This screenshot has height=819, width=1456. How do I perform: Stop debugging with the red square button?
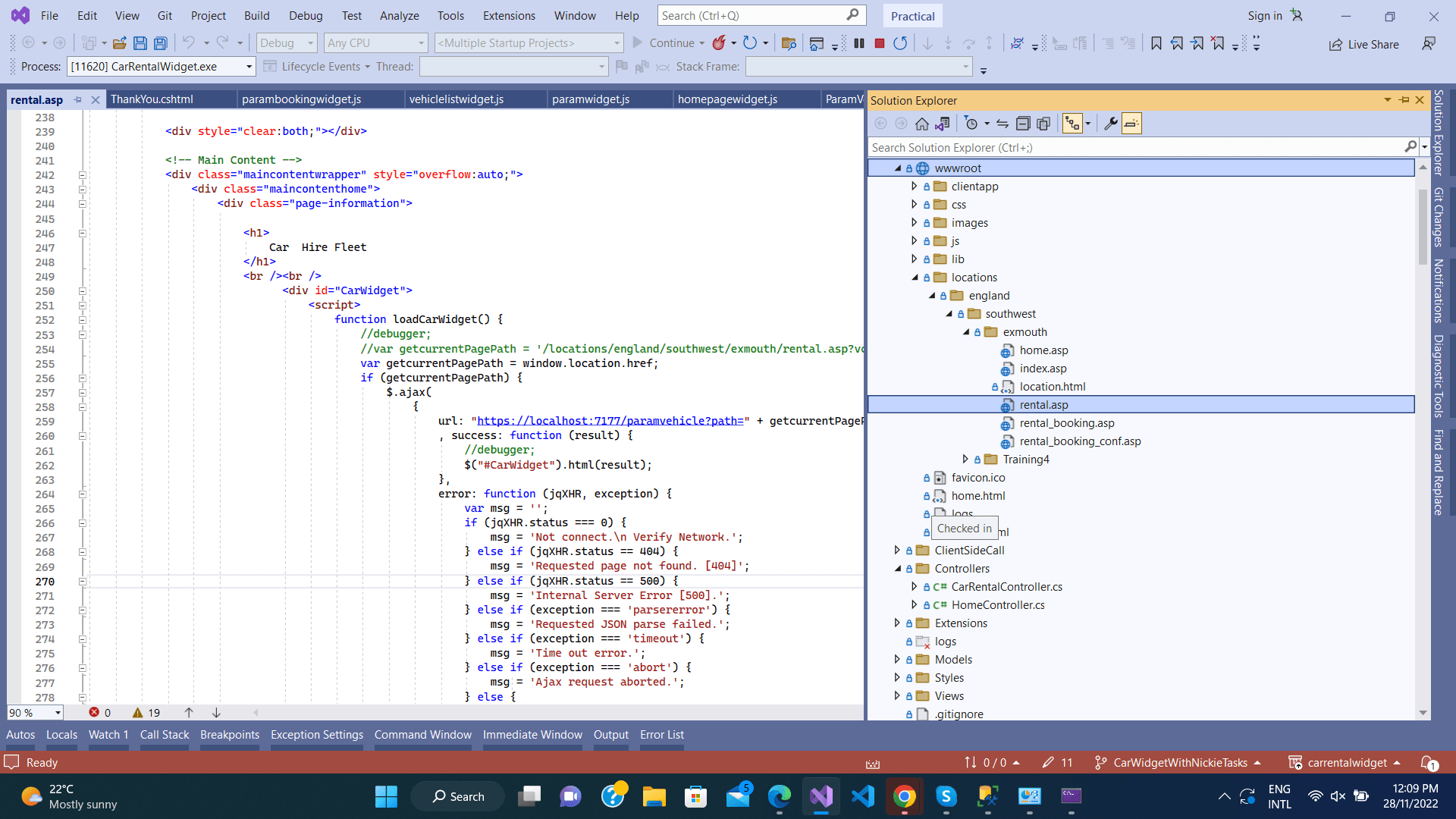pyautogui.click(x=880, y=43)
